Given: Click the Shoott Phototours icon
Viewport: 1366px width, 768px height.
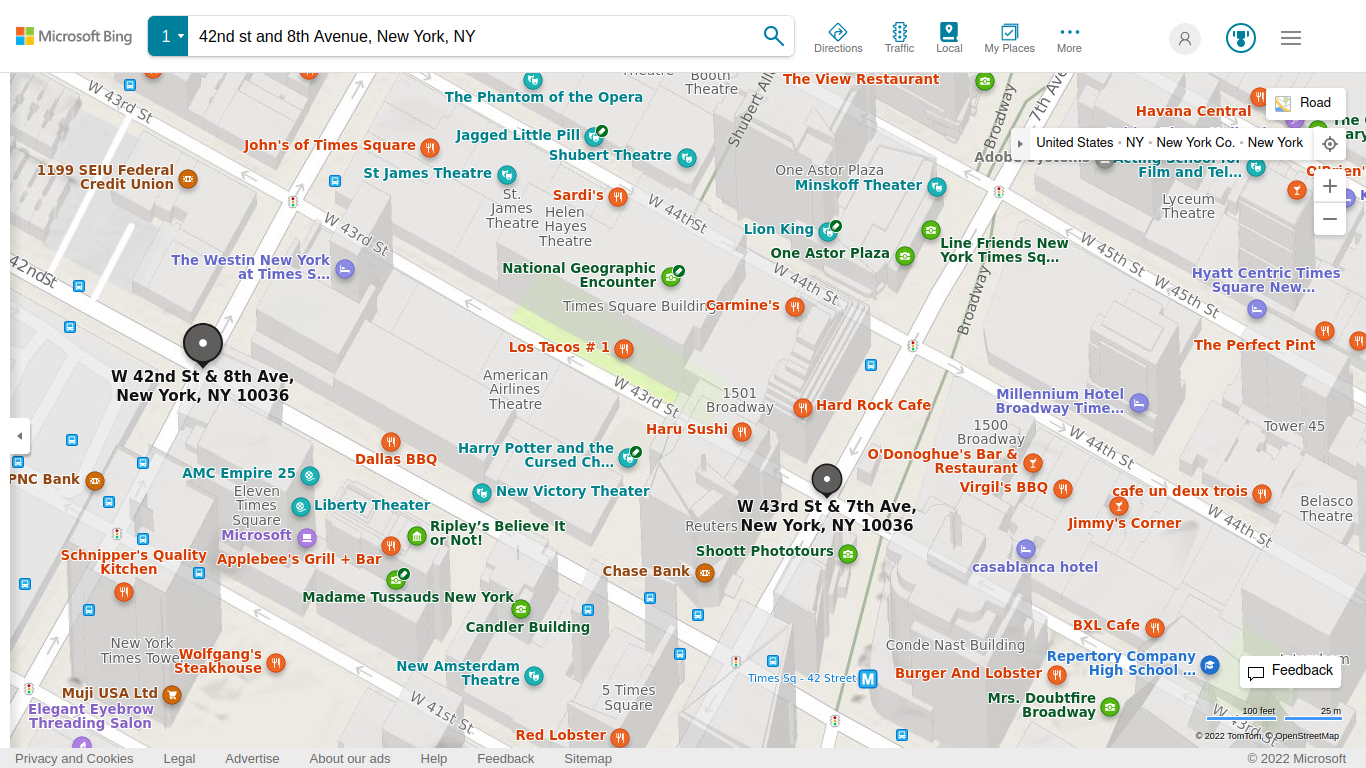Looking at the screenshot, I should [x=848, y=554].
